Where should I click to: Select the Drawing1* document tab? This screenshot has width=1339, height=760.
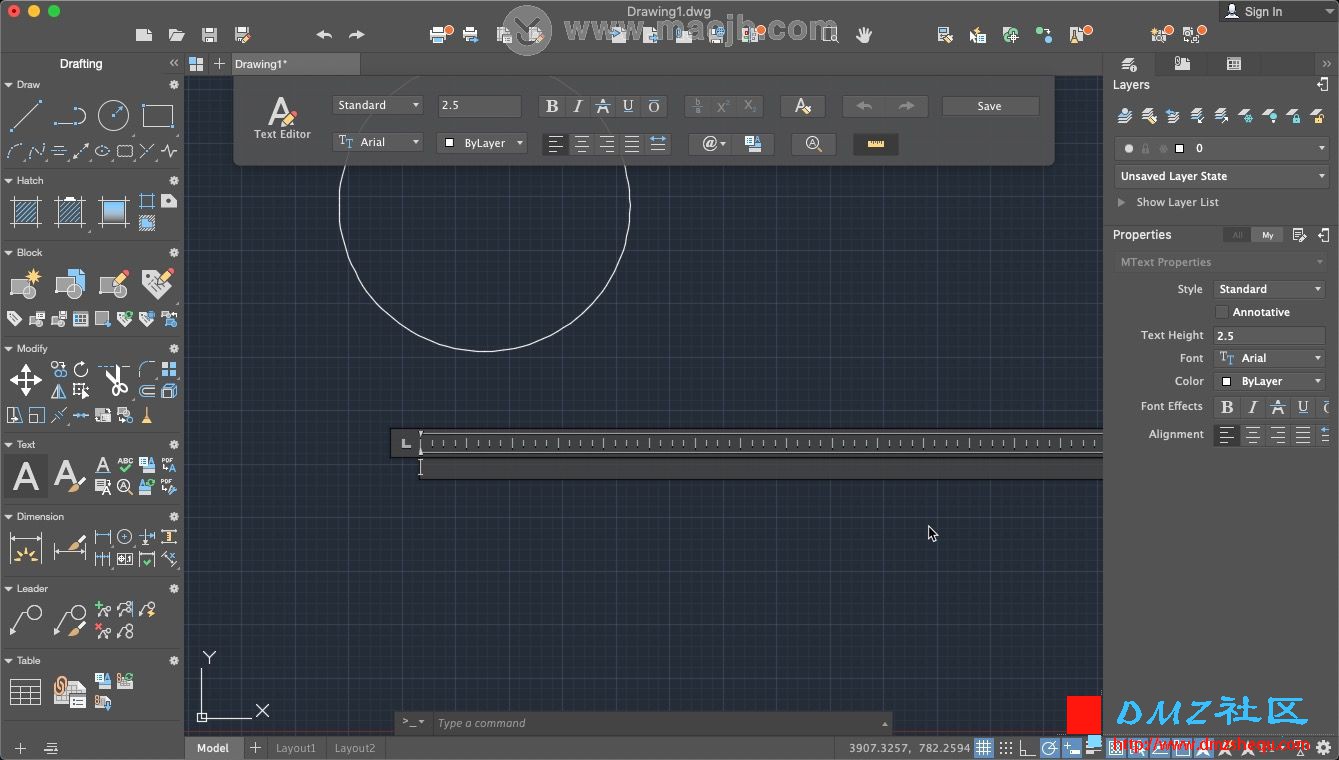point(296,64)
